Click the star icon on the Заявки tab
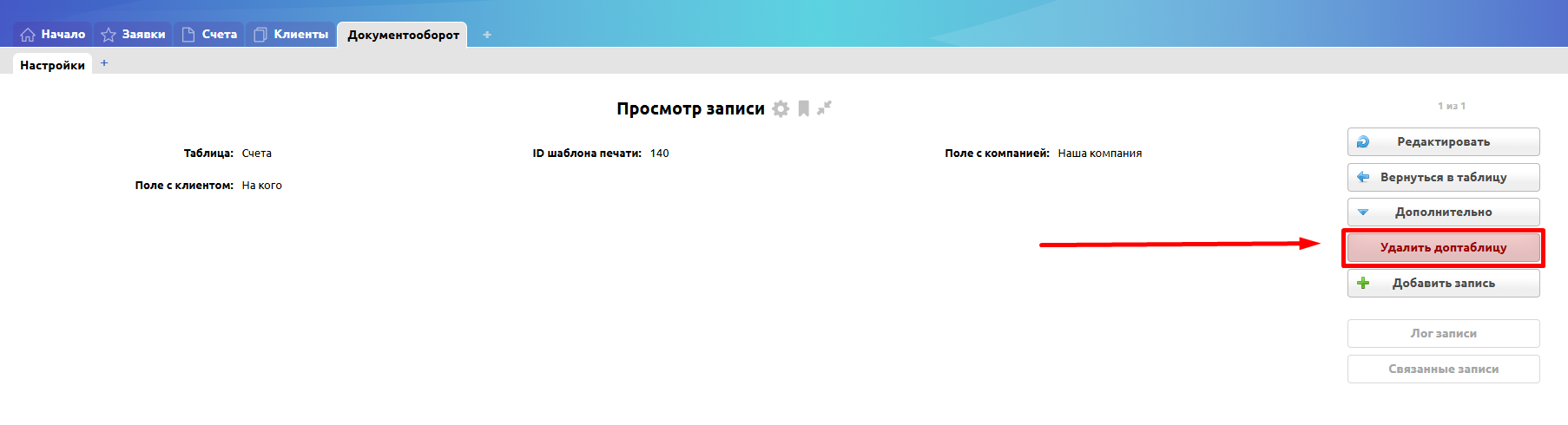 point(109,35)
